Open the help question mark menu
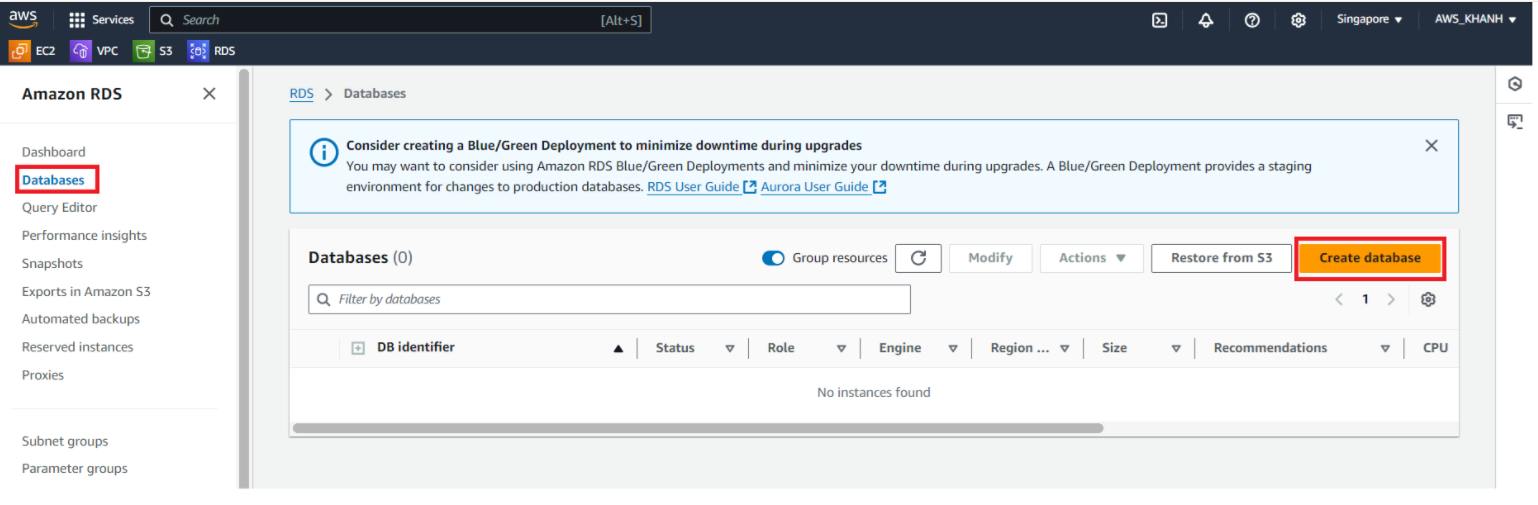 tap(1252, 20)
